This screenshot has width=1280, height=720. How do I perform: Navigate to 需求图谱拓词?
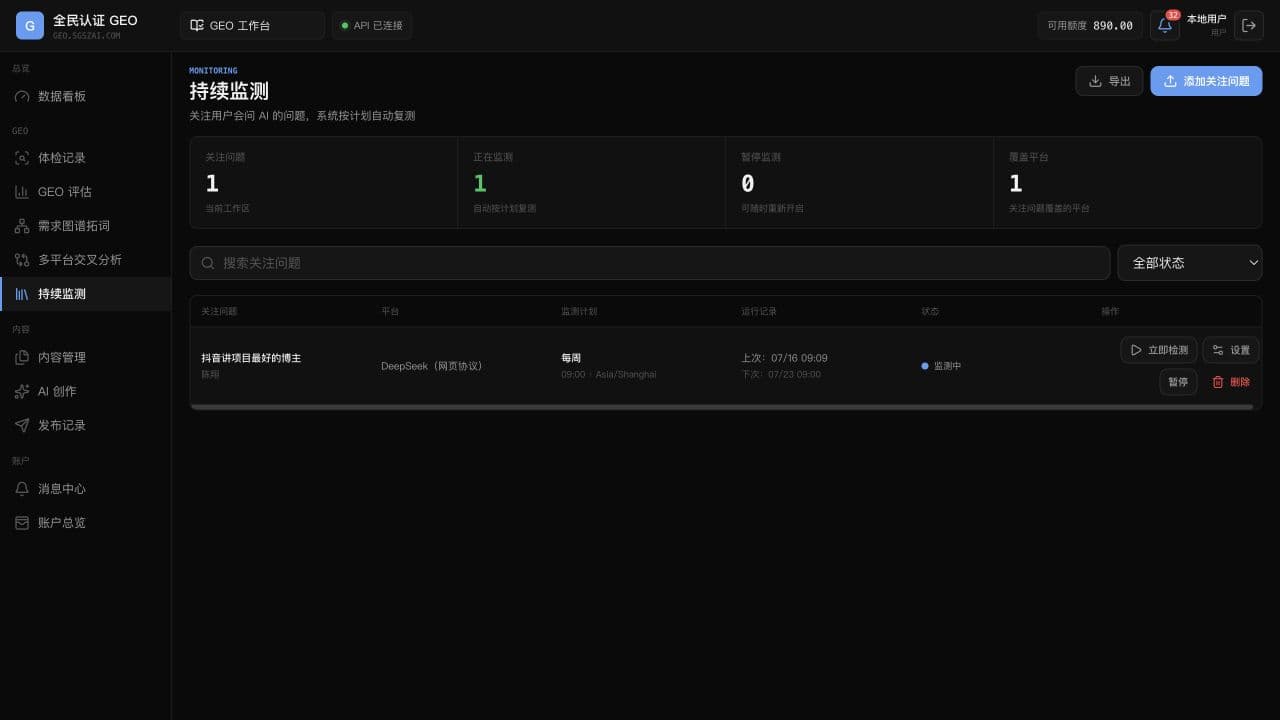coord(85,226)
